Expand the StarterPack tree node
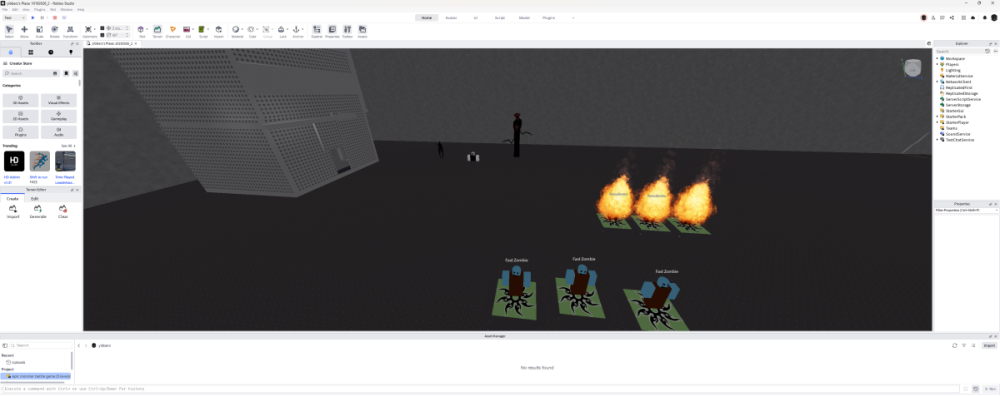 938,116
